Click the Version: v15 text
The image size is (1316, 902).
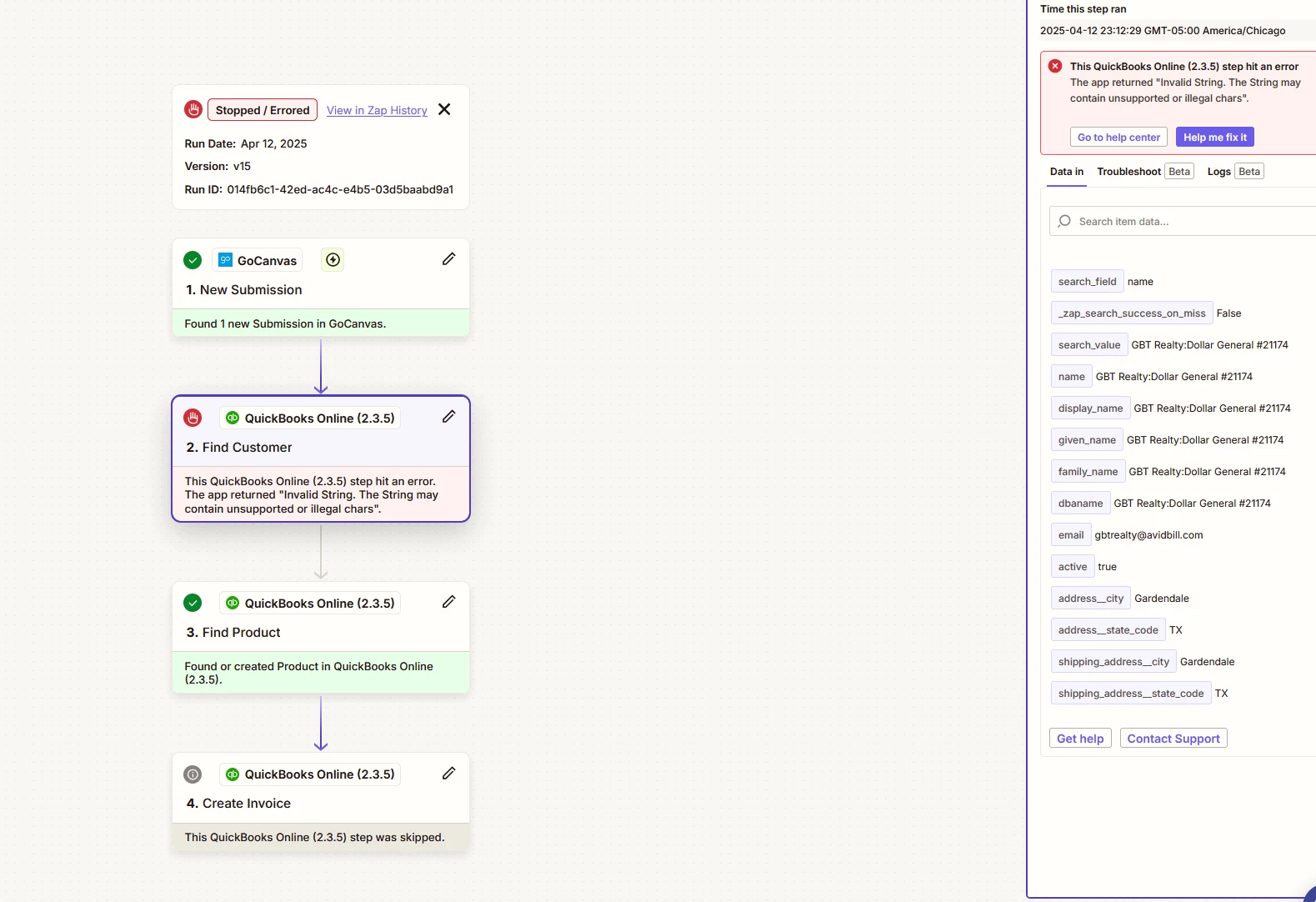coord(218,166)
